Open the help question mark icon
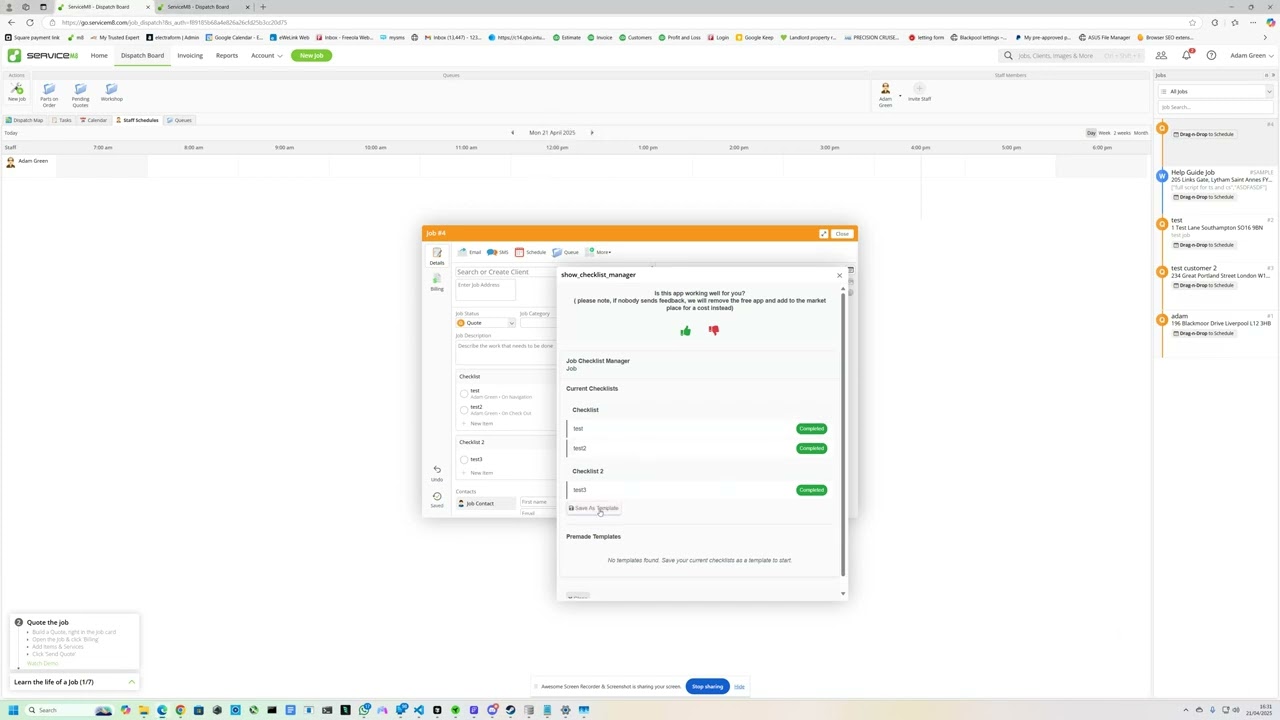Viewport: 1280px width, 720px height. click(x=1211, y=56)
